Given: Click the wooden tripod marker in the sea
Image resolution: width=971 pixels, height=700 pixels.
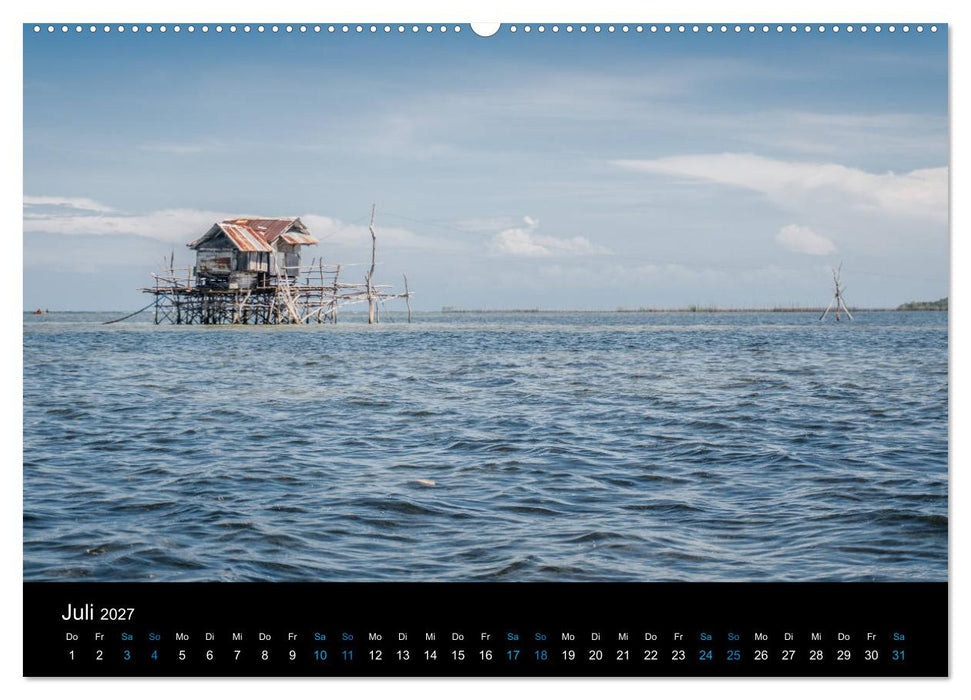Looking at the screenshot, I should 837,292.
